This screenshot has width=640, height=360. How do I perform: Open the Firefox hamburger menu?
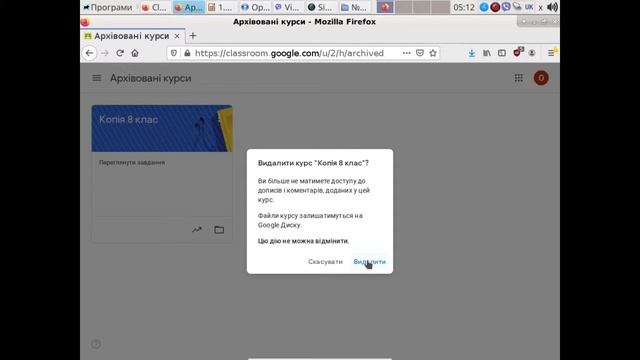click(551, 53)
